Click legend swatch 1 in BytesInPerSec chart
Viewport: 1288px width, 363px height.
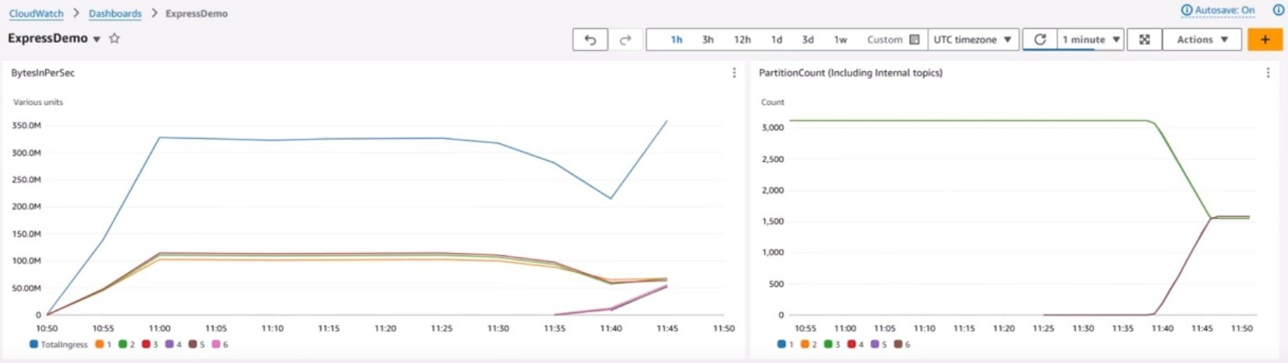click(100, 344)
